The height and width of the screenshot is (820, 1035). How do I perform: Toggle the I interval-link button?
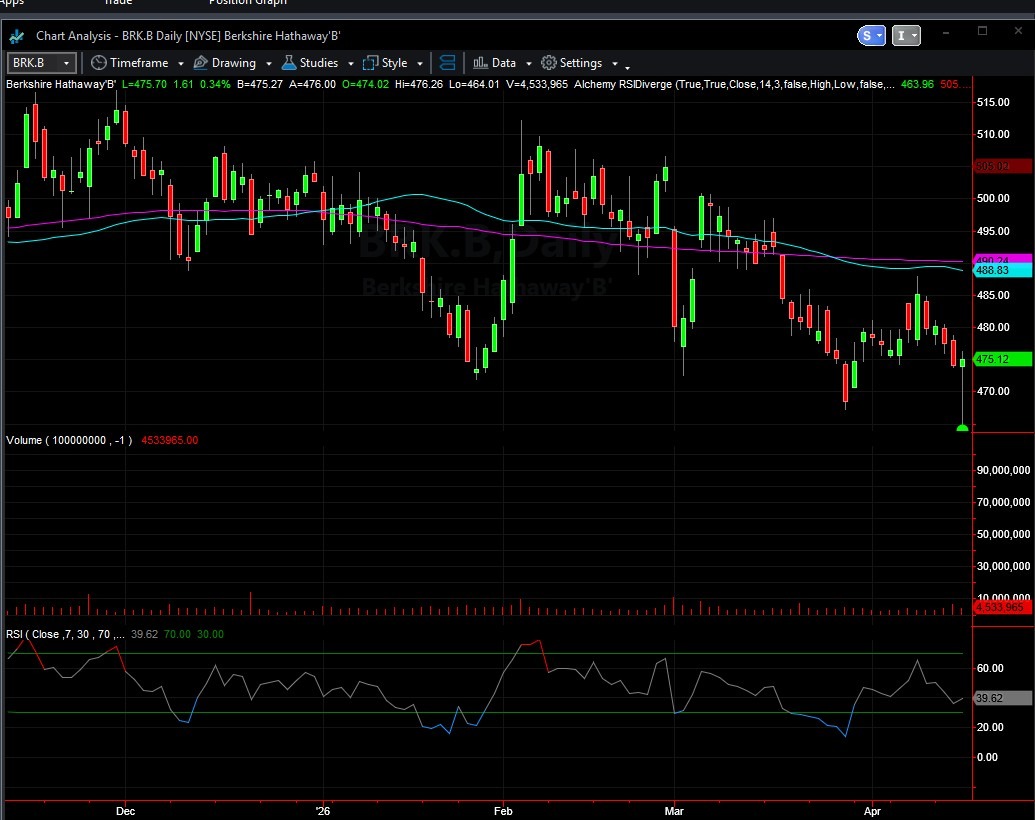point(907,35)
